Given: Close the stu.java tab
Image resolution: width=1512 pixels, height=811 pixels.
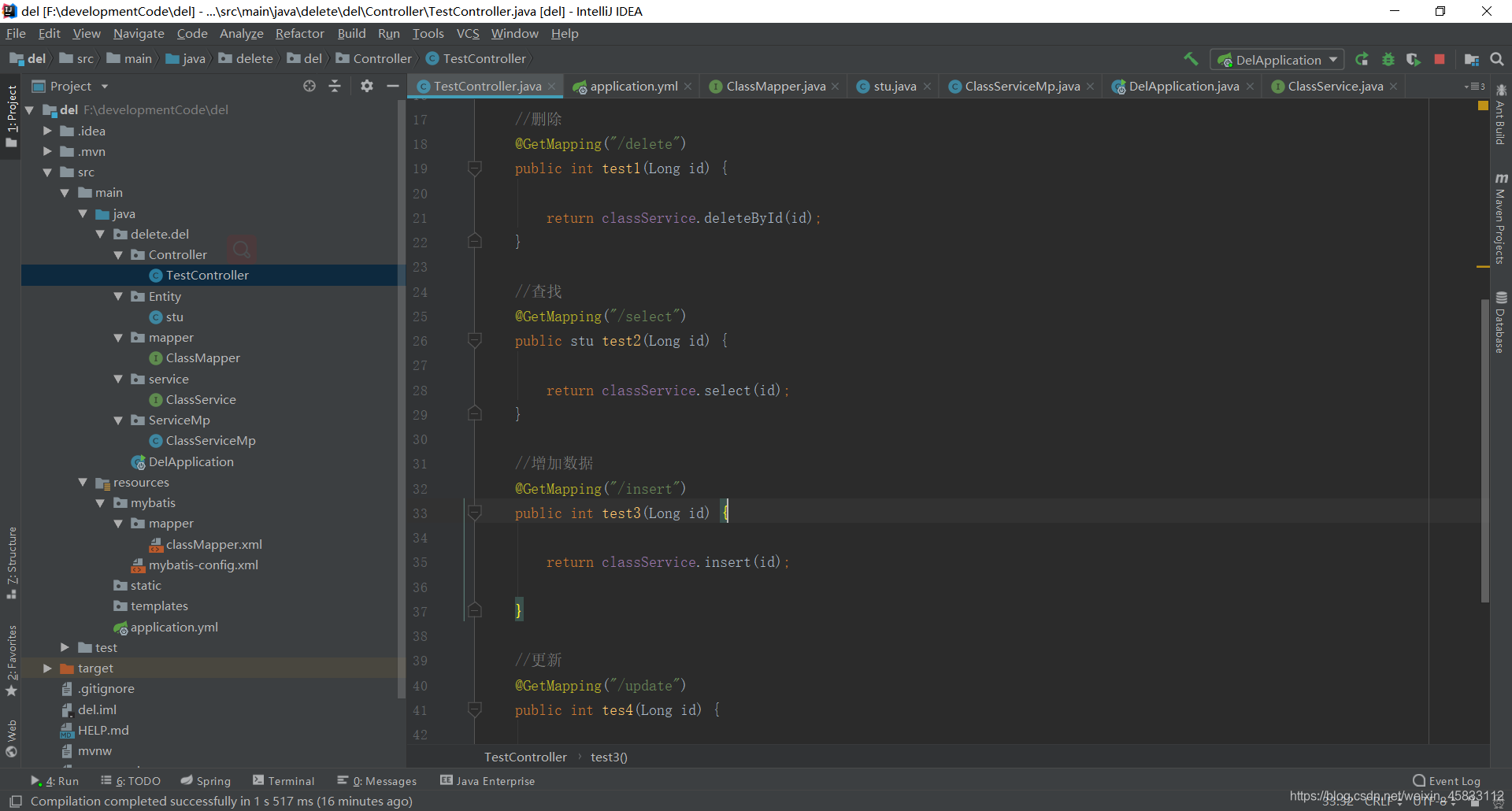Looking at the screenshot, I should [x=927, y=87].
